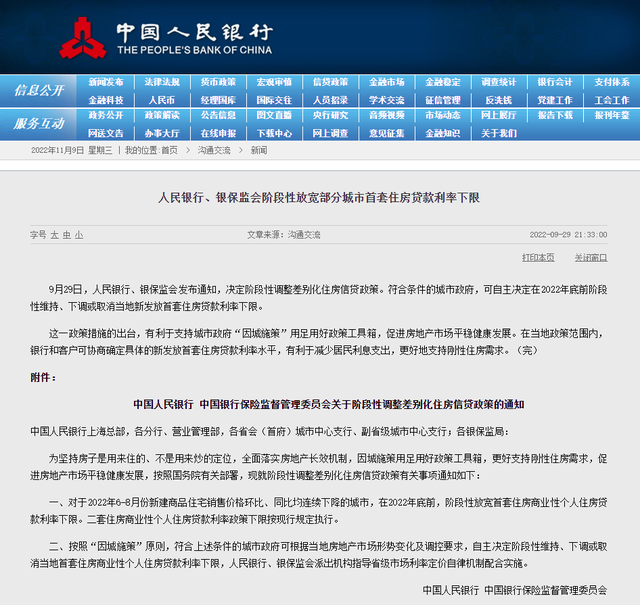Open 金融知识 navigation item
The width and height of the screenshot is (640, 605).
click(443, 133)
